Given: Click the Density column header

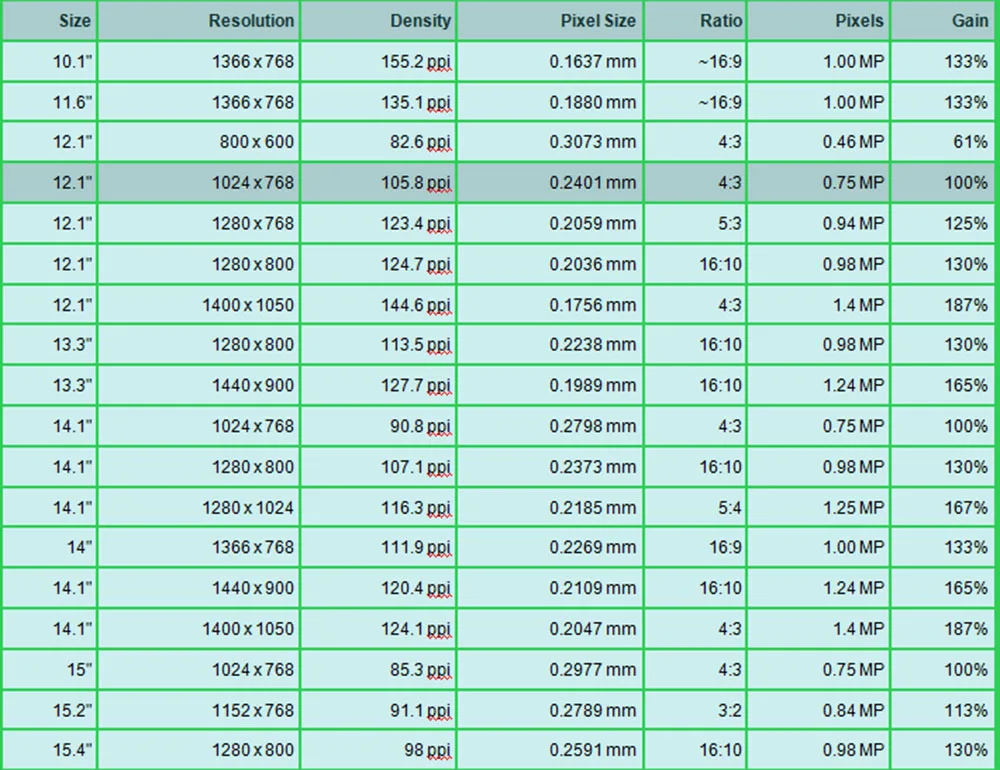Looking at the screenshot, I should 379,21.
